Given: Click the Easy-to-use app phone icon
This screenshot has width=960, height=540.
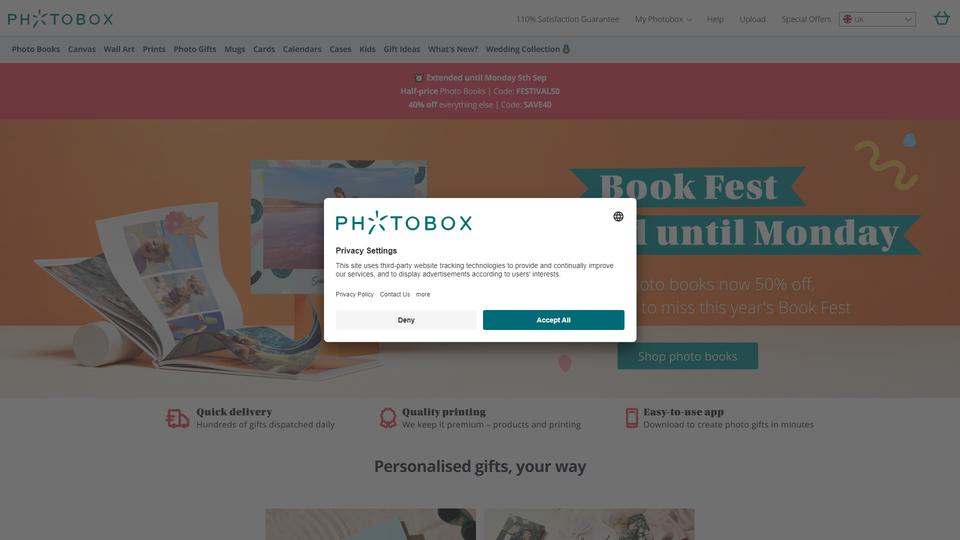Looking at the screenshot, I should [x=632, y=418].
